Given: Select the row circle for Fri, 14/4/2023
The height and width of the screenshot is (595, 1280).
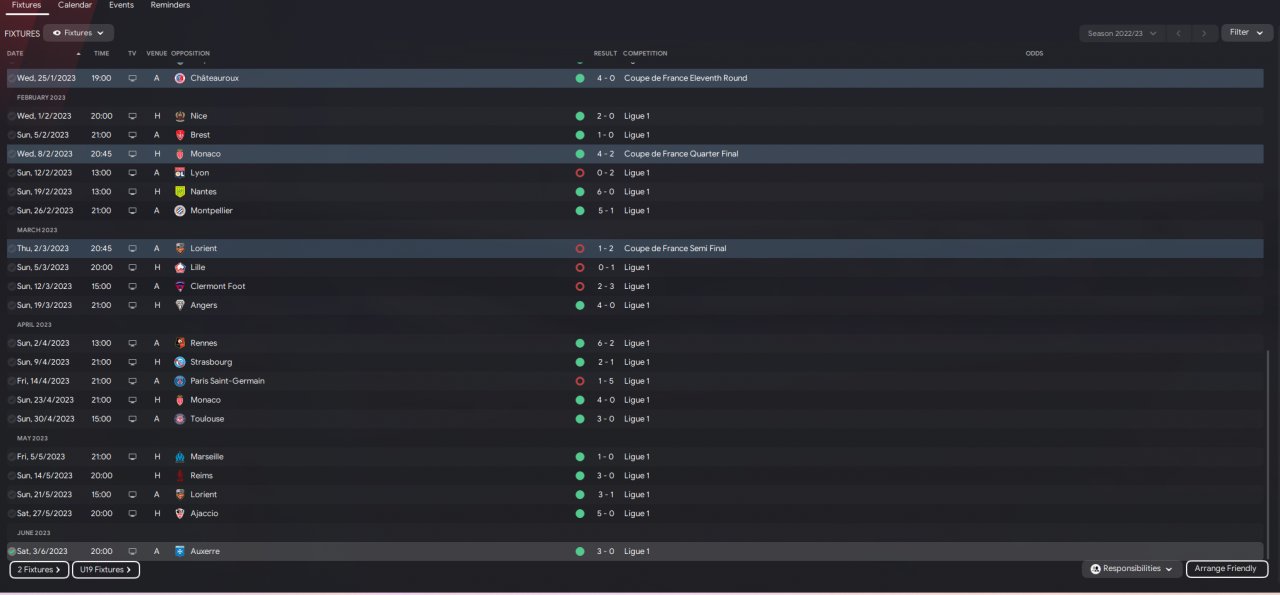Looking at the screenshot, I should [11, 381].
